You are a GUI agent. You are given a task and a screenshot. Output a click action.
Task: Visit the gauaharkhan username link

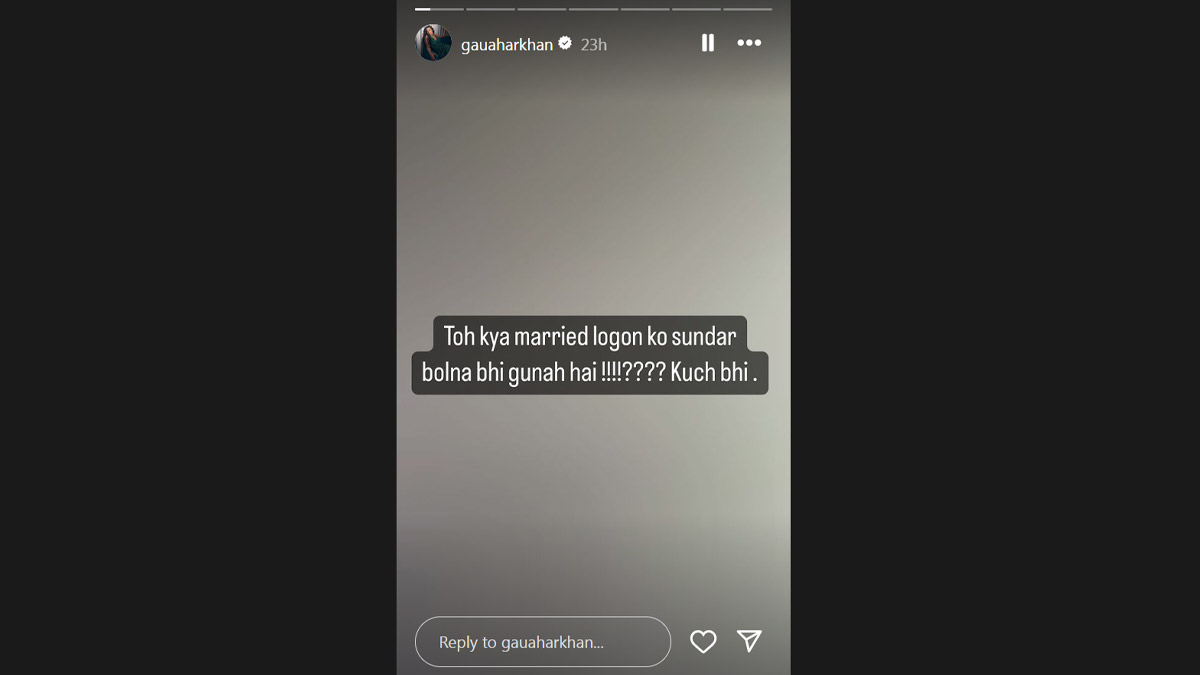click(507, 44)
